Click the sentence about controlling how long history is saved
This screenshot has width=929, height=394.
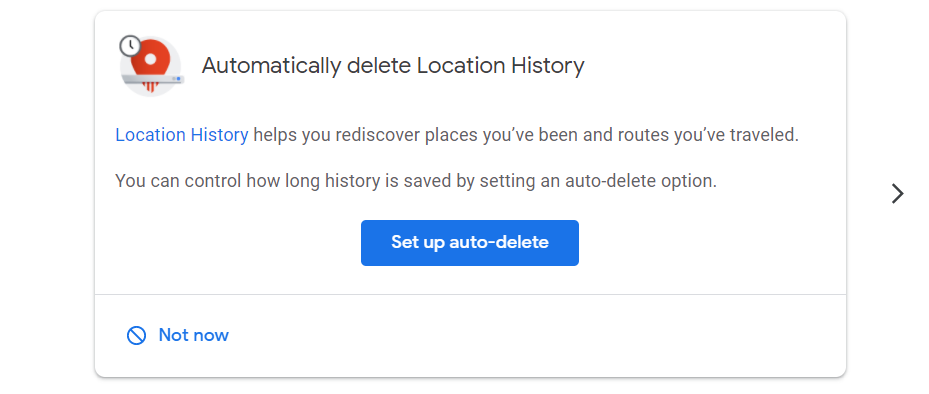[416, 181]
